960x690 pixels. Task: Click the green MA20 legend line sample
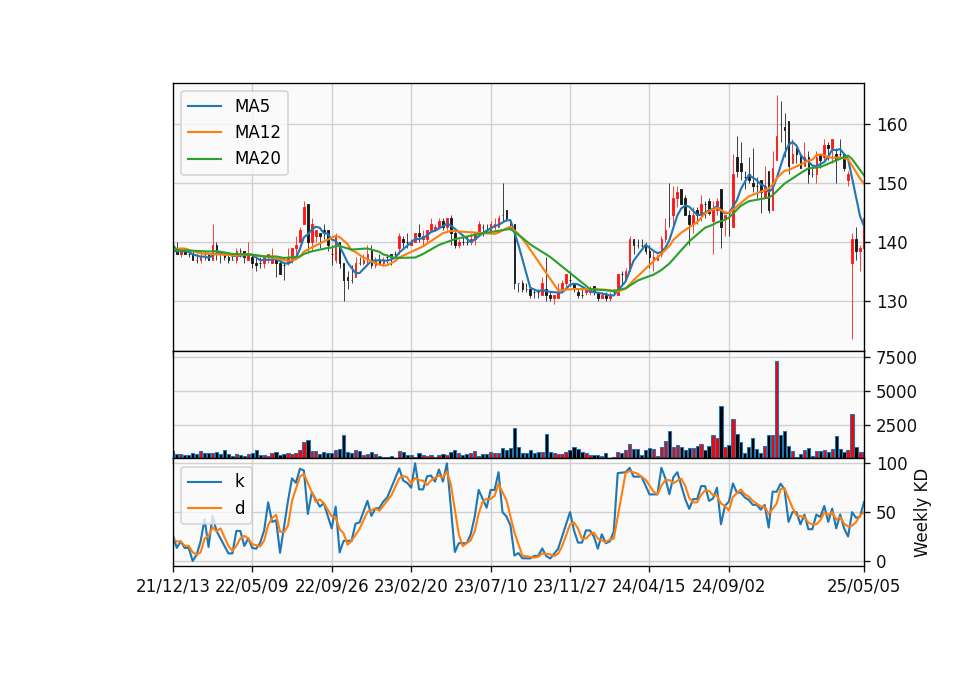point(204,158)
